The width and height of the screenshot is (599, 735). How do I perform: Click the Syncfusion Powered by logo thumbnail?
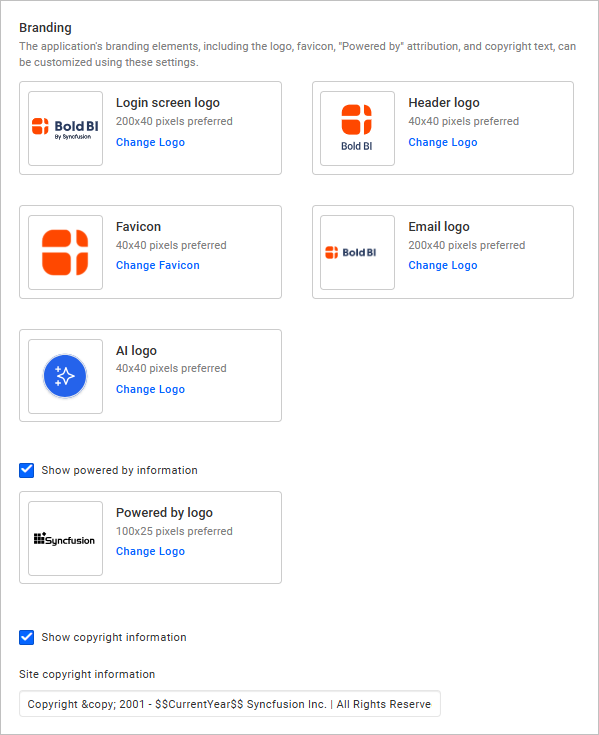click(65, 539)
